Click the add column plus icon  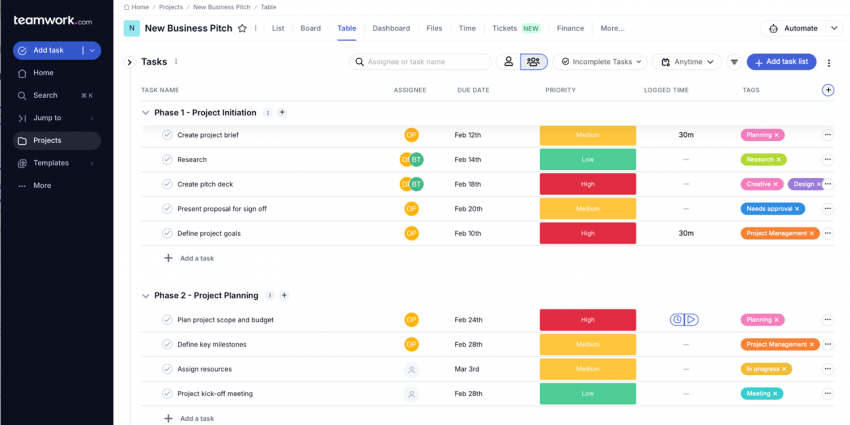coord(827,90)
